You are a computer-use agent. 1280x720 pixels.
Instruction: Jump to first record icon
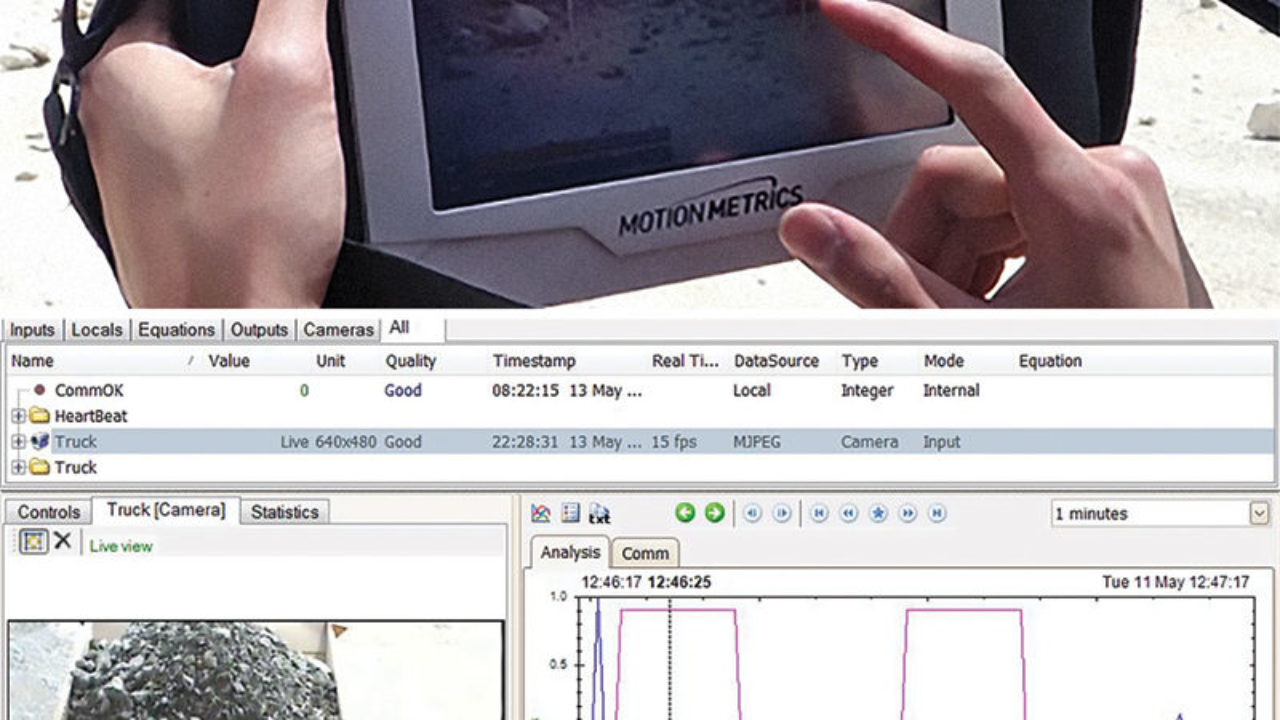point(819,513)
